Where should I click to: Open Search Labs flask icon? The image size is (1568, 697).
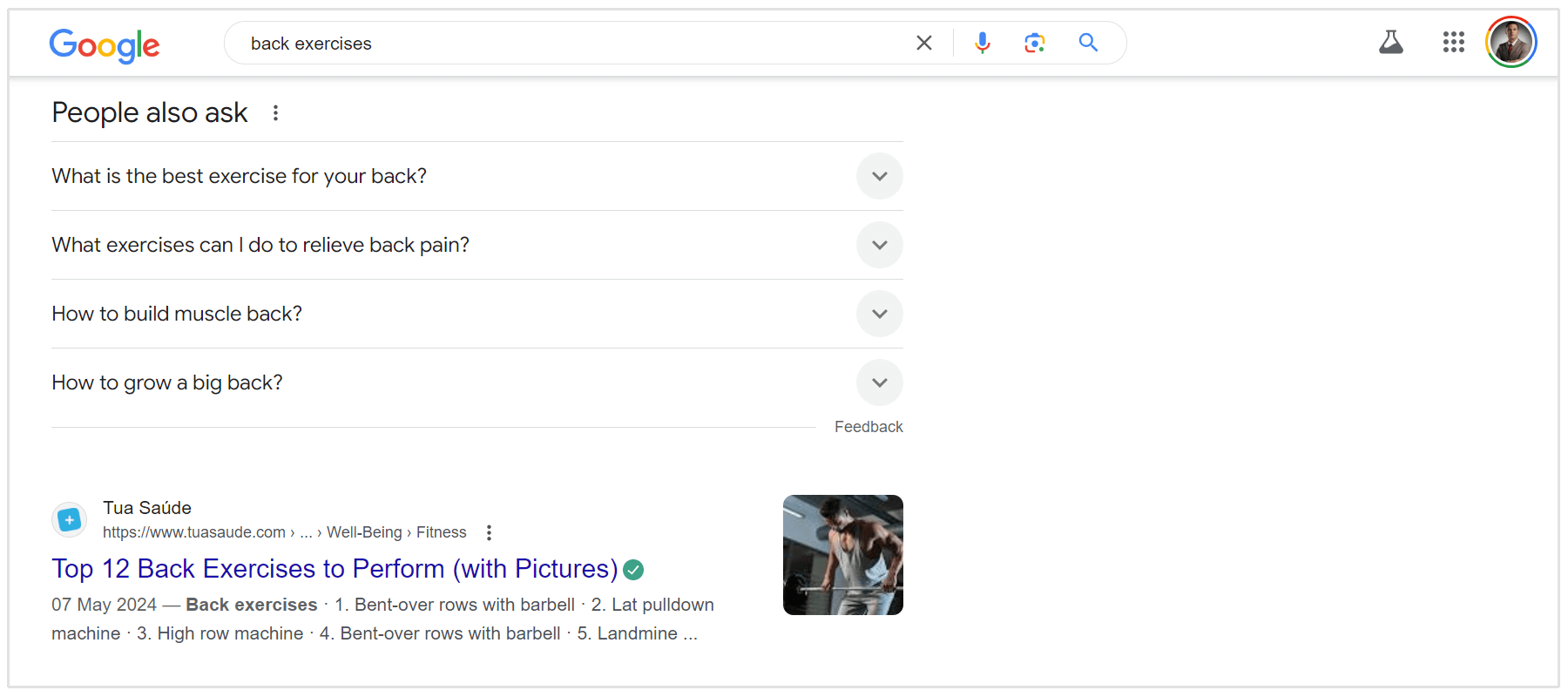click(x=1391, y=42)
